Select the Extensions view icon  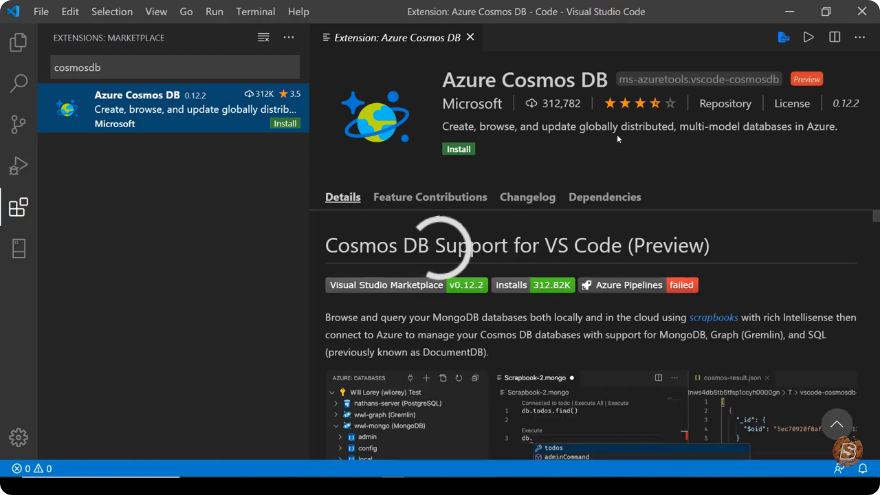coord(18,207)
